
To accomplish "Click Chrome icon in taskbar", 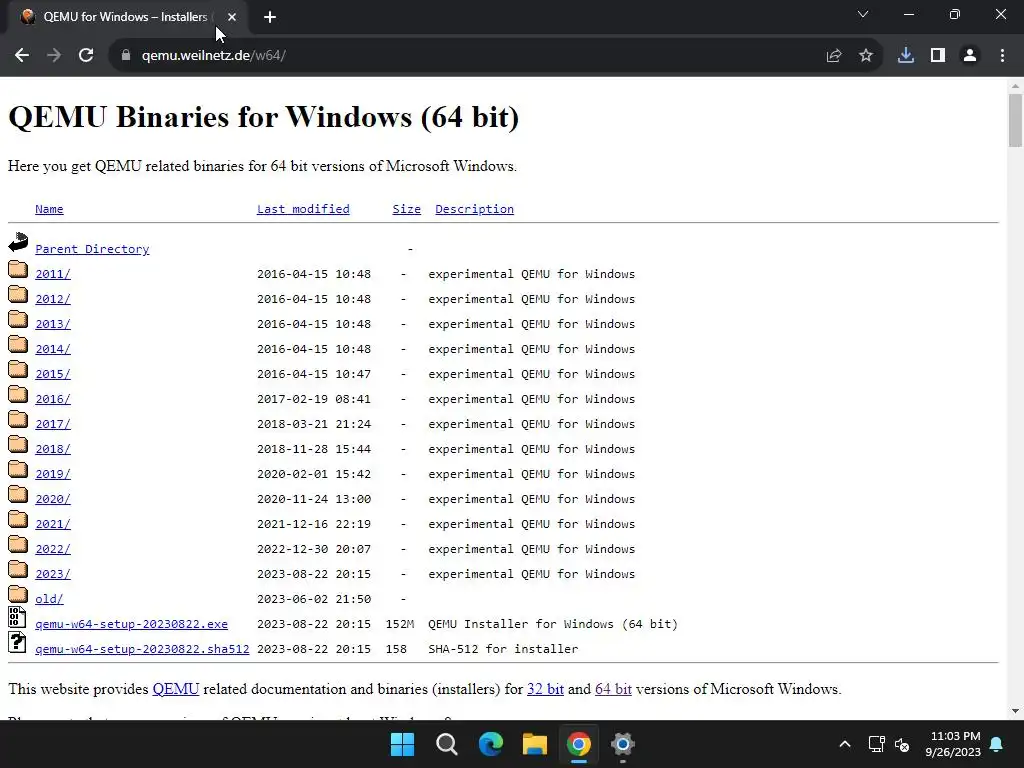I will point(579,744).
